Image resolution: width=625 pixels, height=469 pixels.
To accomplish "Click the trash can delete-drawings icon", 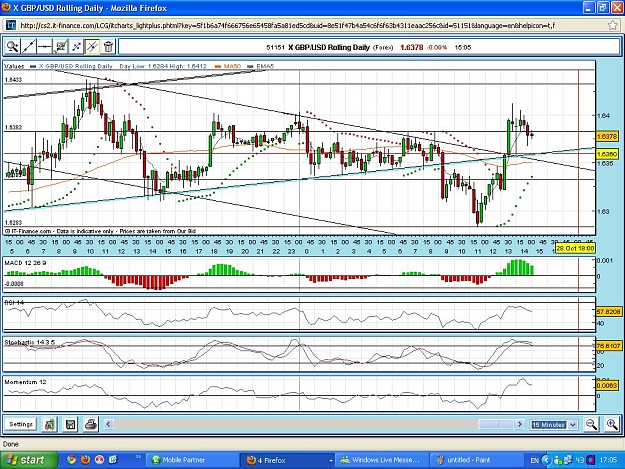I will 108,47.
